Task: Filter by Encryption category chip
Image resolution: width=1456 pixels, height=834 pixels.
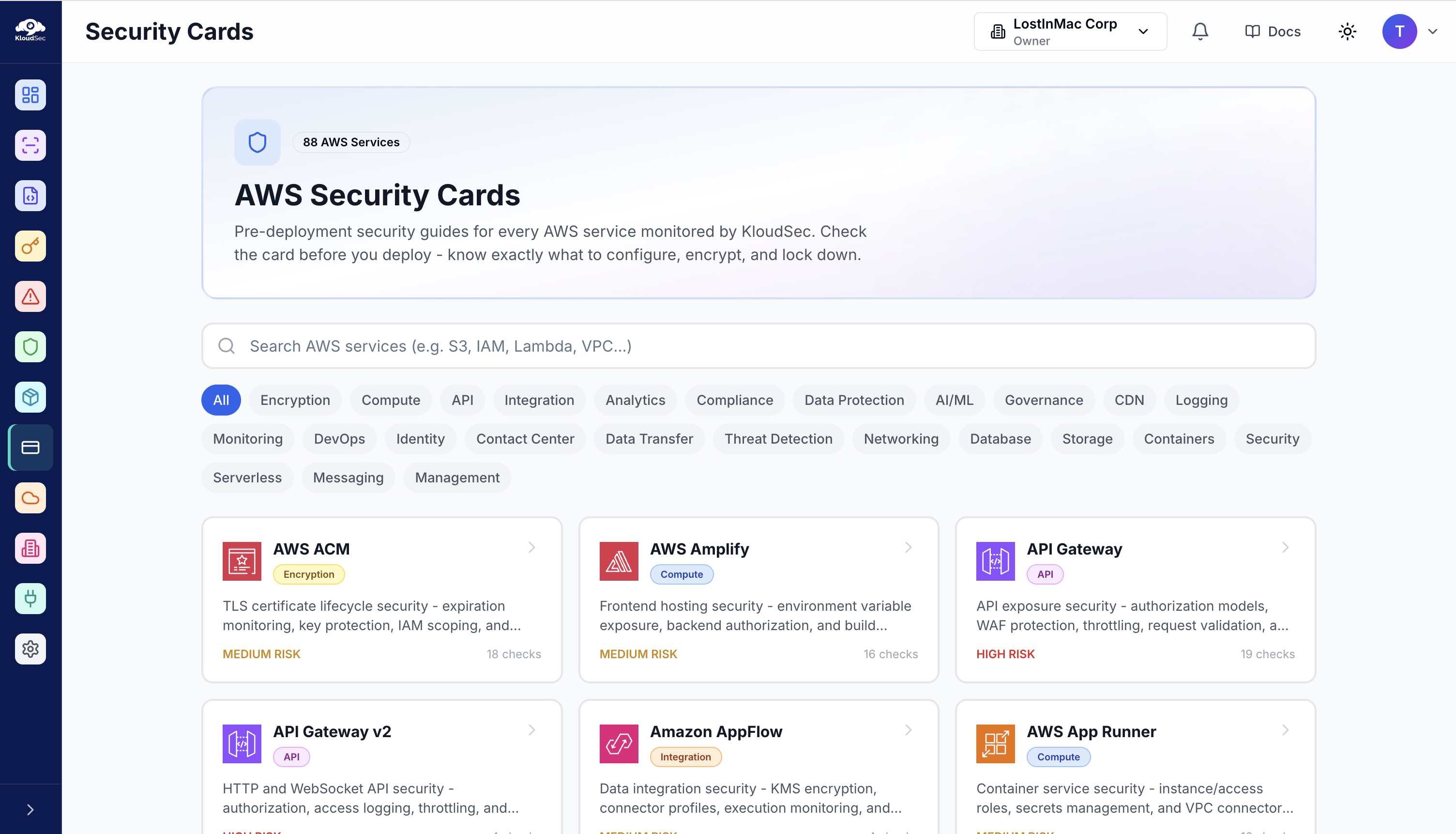Action: [295, 400]
